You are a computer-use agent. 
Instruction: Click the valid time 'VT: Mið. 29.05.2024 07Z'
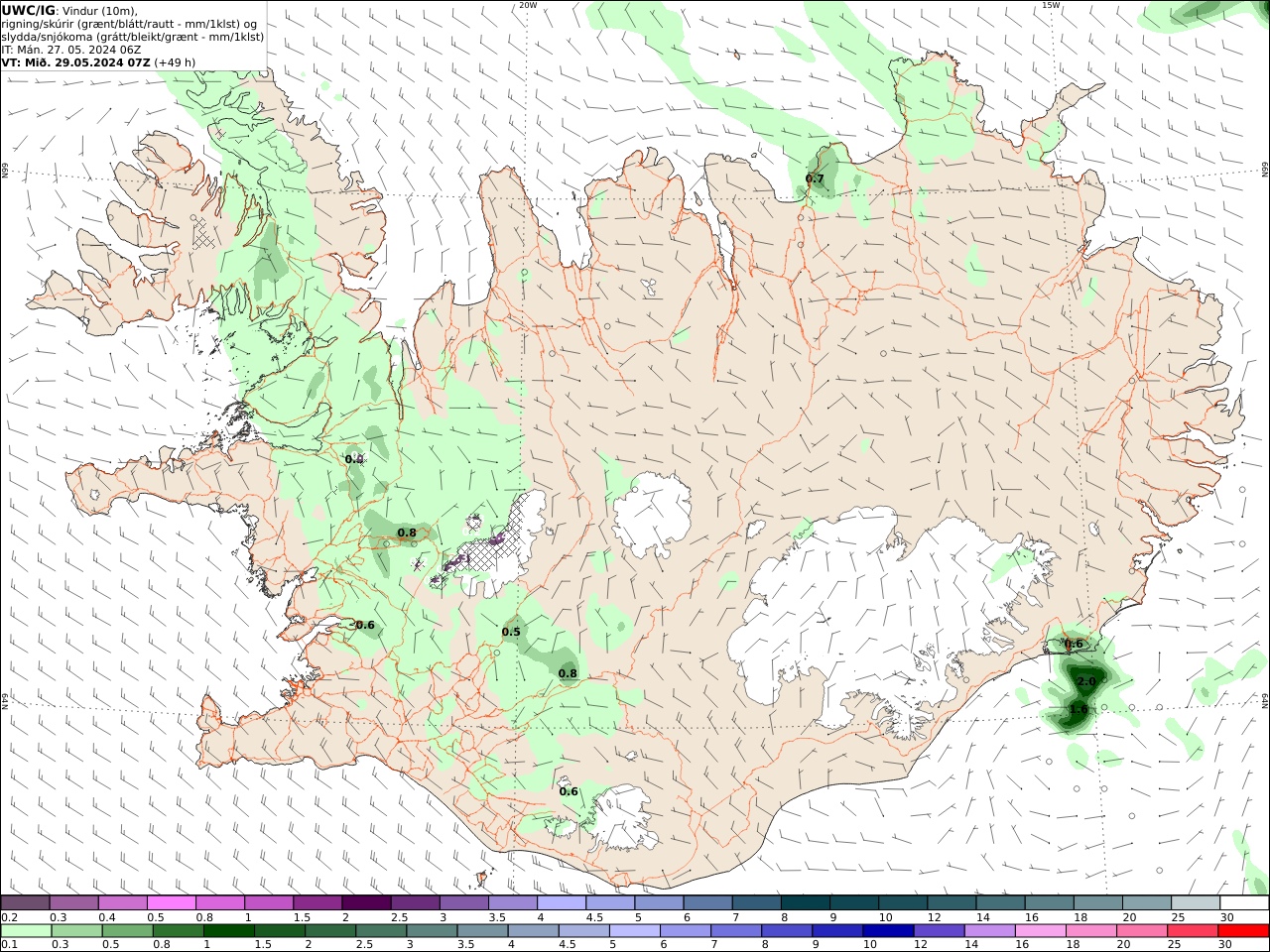(76, 61)
